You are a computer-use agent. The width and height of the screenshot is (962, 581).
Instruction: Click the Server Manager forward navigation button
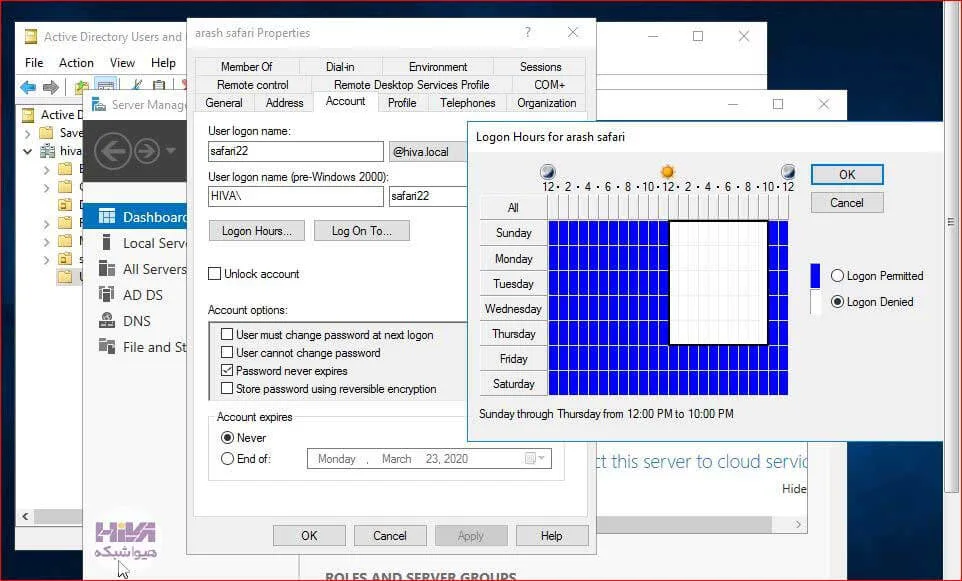point(147,151)
